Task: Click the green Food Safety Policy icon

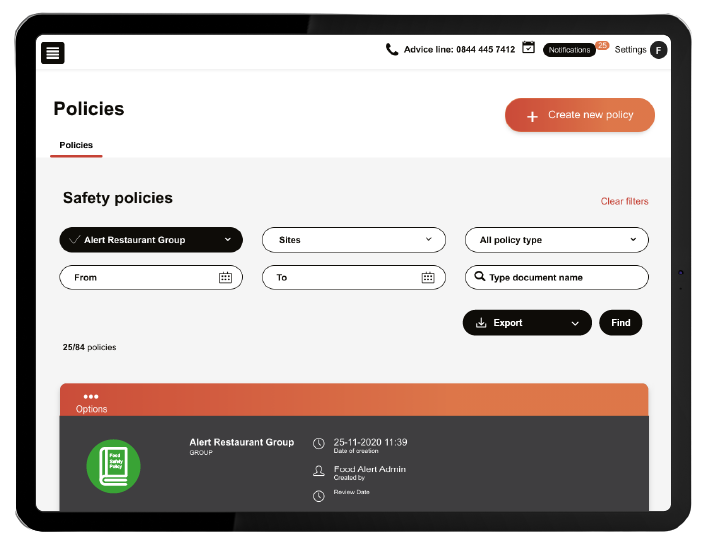Action: (113, 465)
